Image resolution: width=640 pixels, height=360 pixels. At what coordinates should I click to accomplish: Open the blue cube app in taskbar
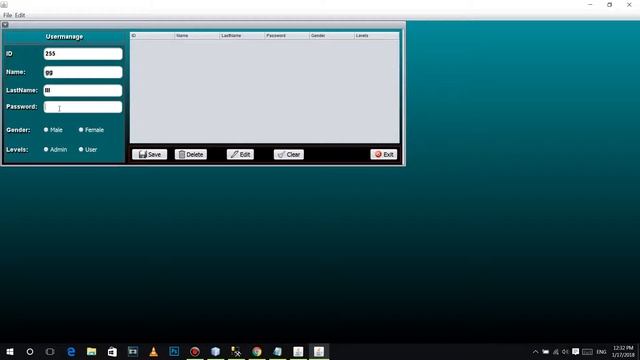pos(216,351)
